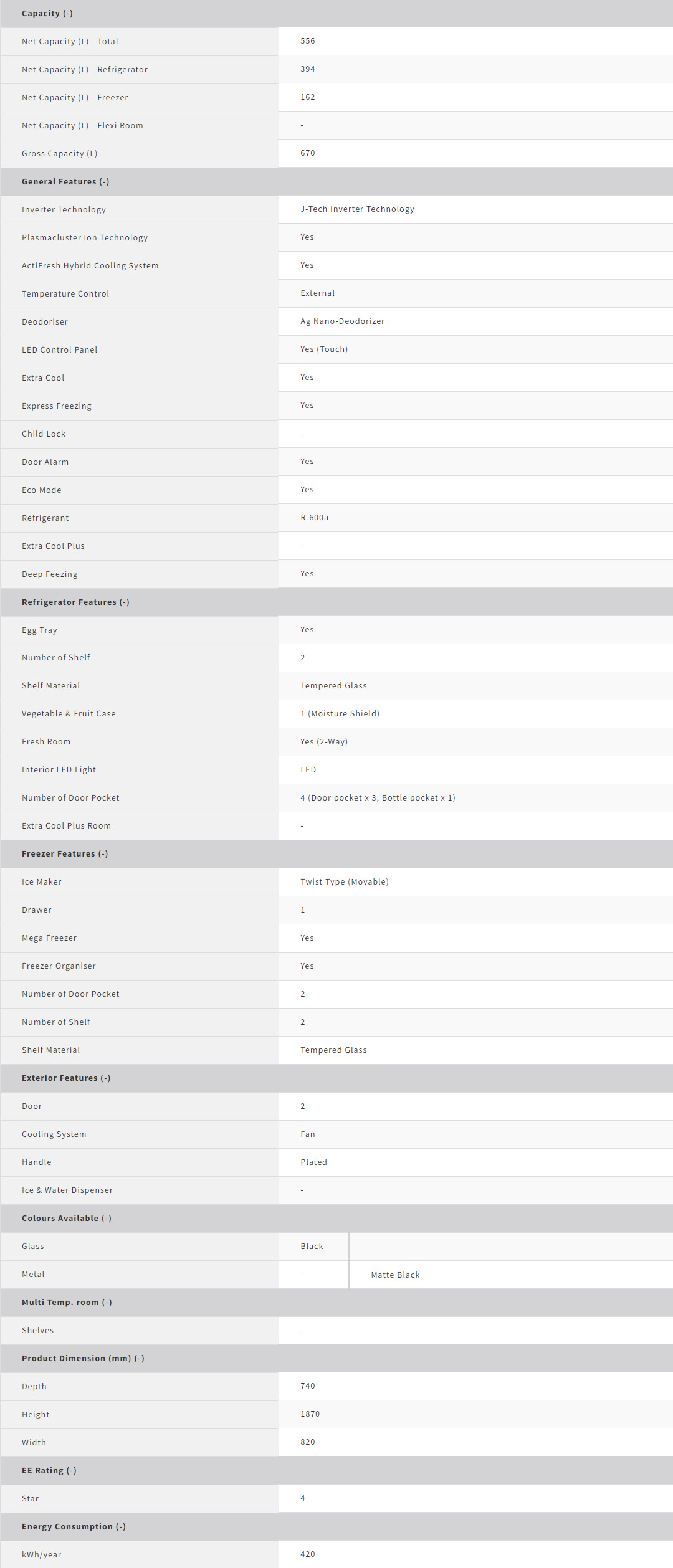Collapse the Freezer Features section
Viewport: 673px width, 1568px height.
click(65, 854)
